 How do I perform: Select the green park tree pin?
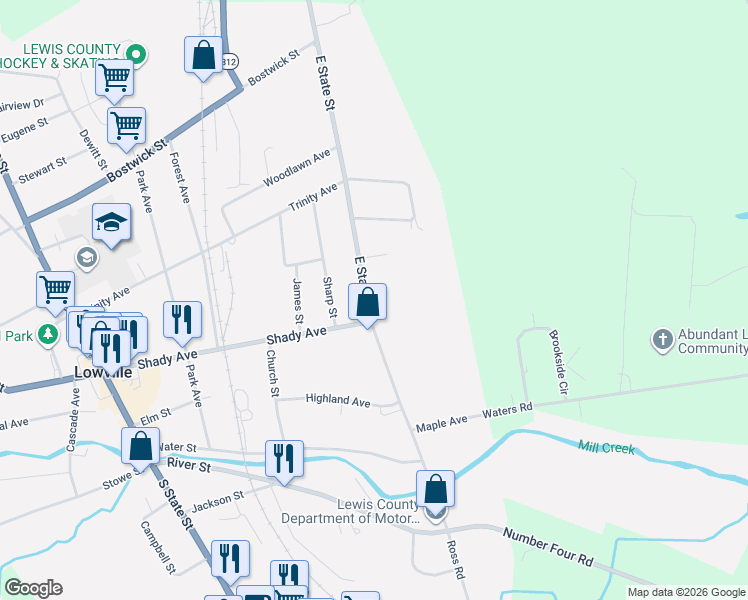(x=48, y=335)
